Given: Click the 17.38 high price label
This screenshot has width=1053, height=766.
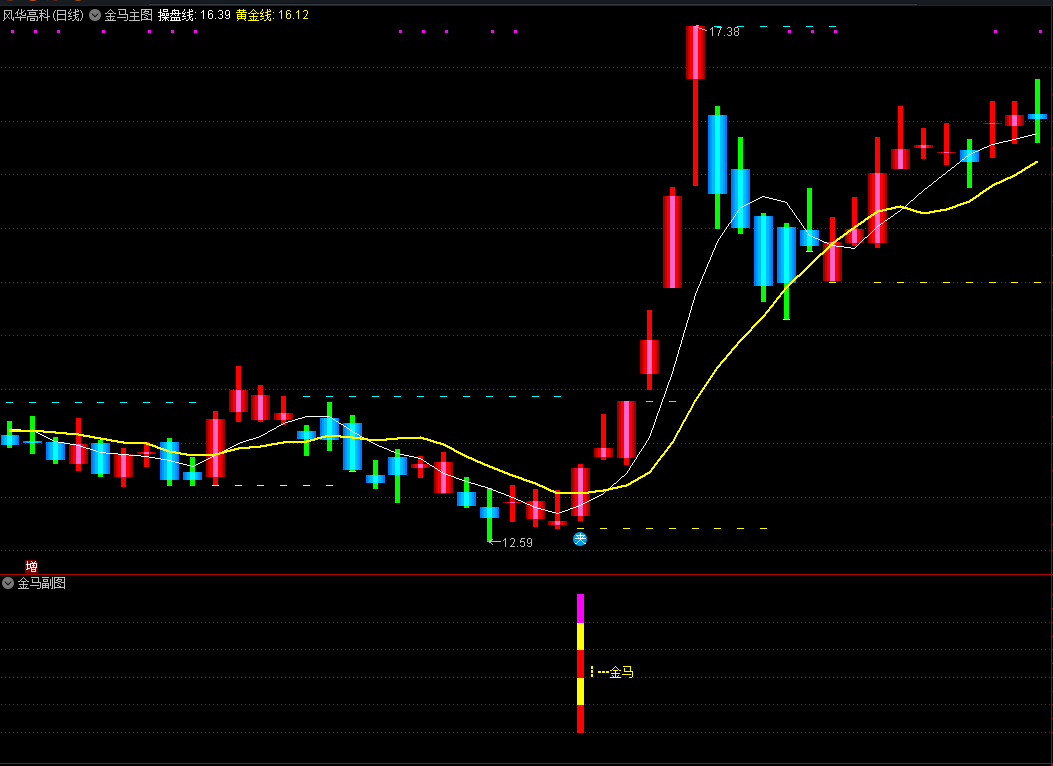Looking at the screenshot, I should coord(724,32).
